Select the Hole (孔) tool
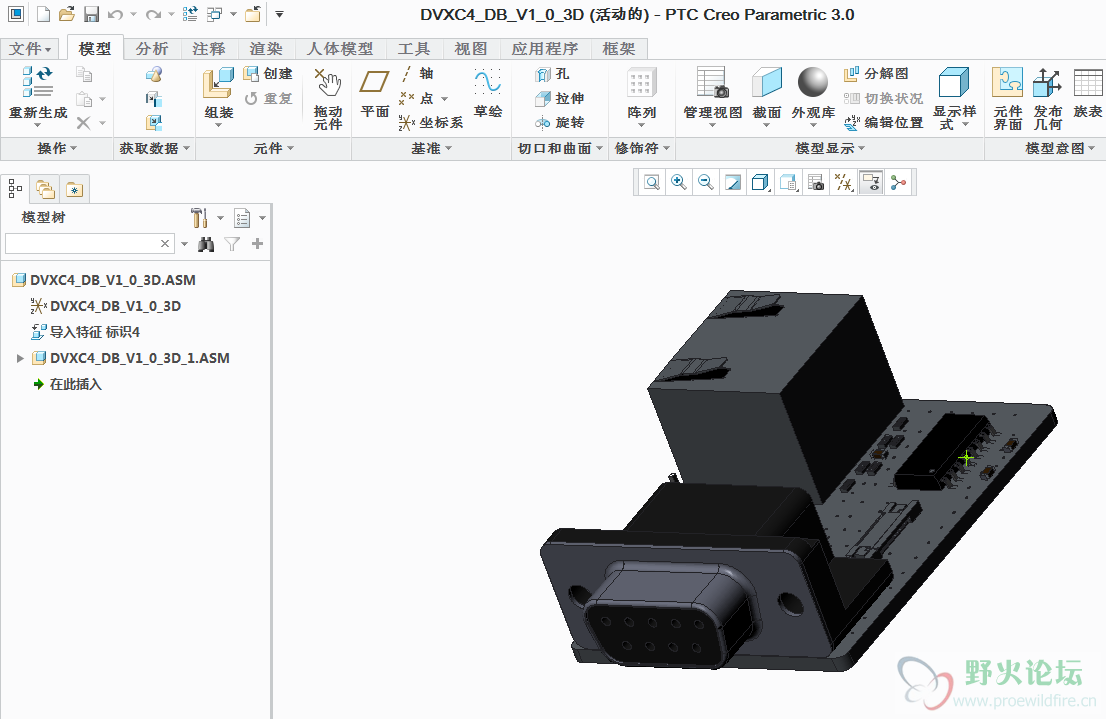Viewport: 1106px width, 719px height. point(552,74)
